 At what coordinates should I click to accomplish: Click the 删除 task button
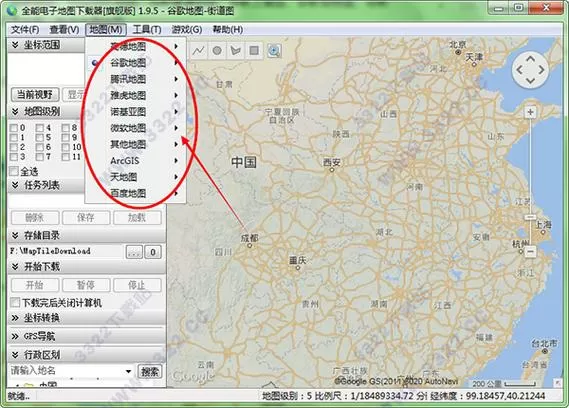pos(35,217)
